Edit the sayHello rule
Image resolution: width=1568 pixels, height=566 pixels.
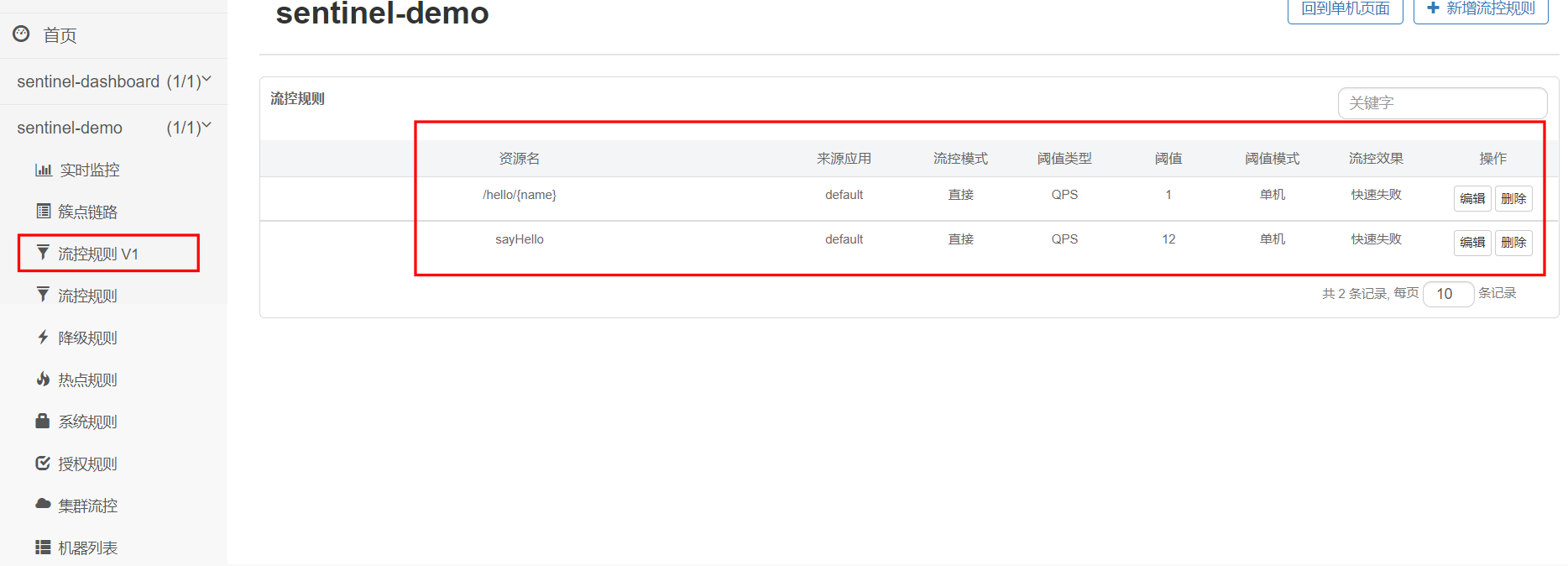click(x=1472, y=243)
